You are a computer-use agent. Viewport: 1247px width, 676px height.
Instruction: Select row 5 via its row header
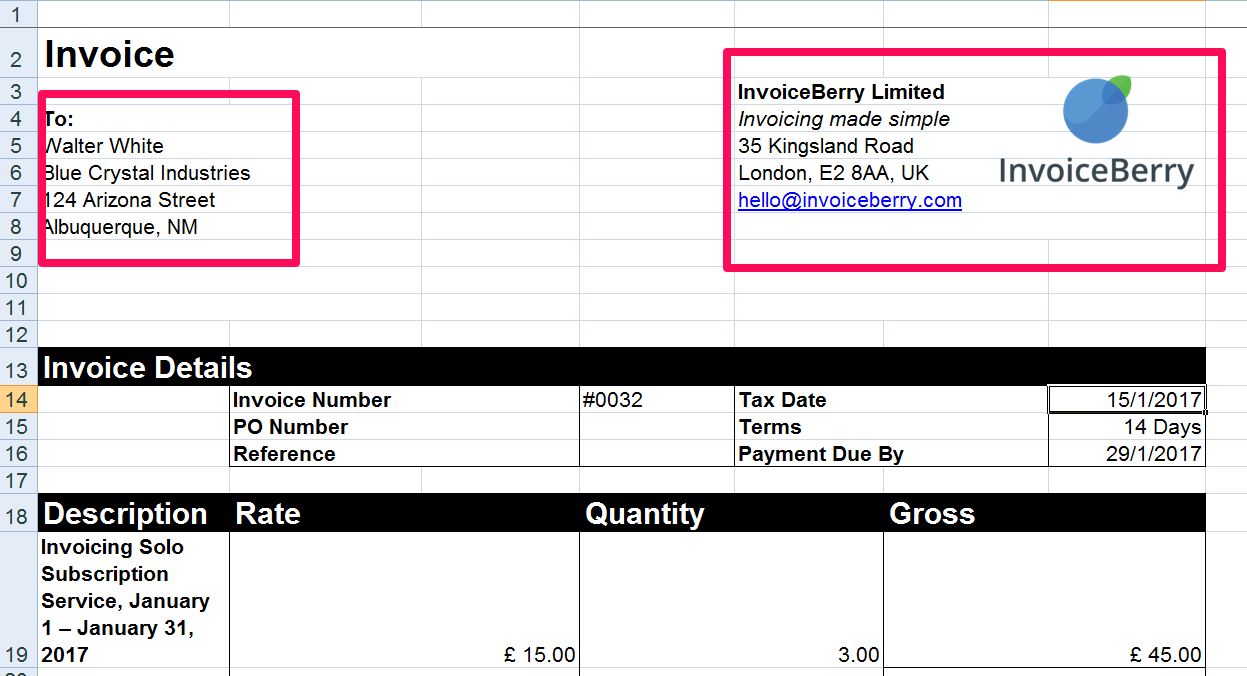point(18,146)
